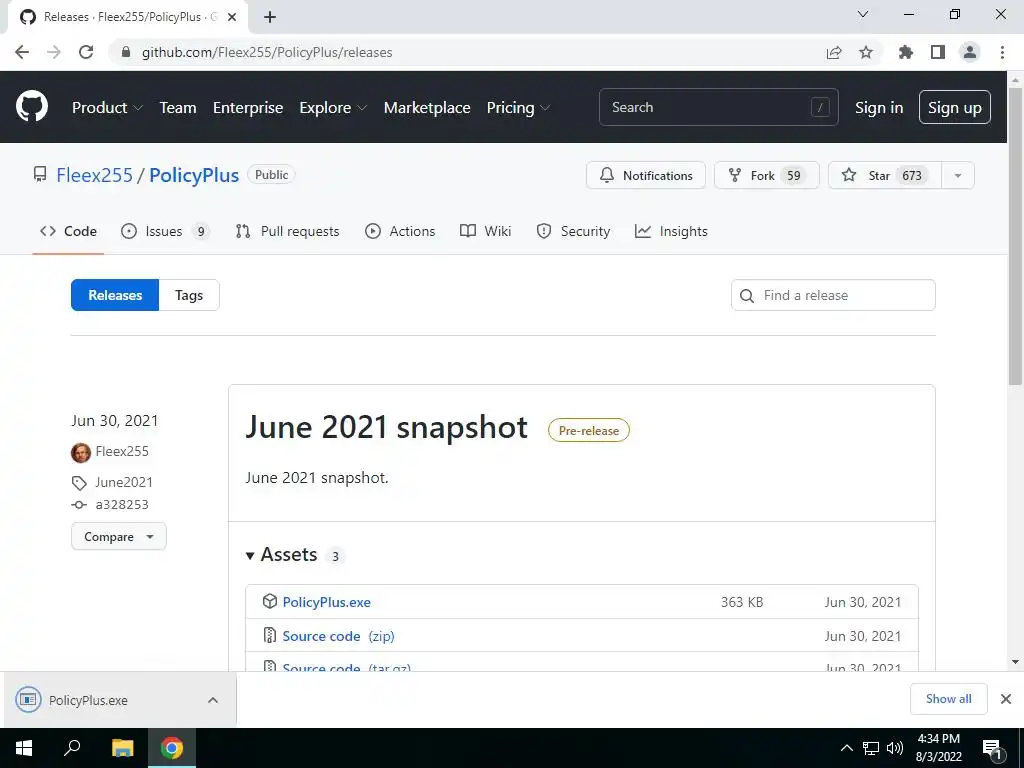Close the downloads bar
Image resolution: width=1024 pixels, height=768 pixels.
1006,699
